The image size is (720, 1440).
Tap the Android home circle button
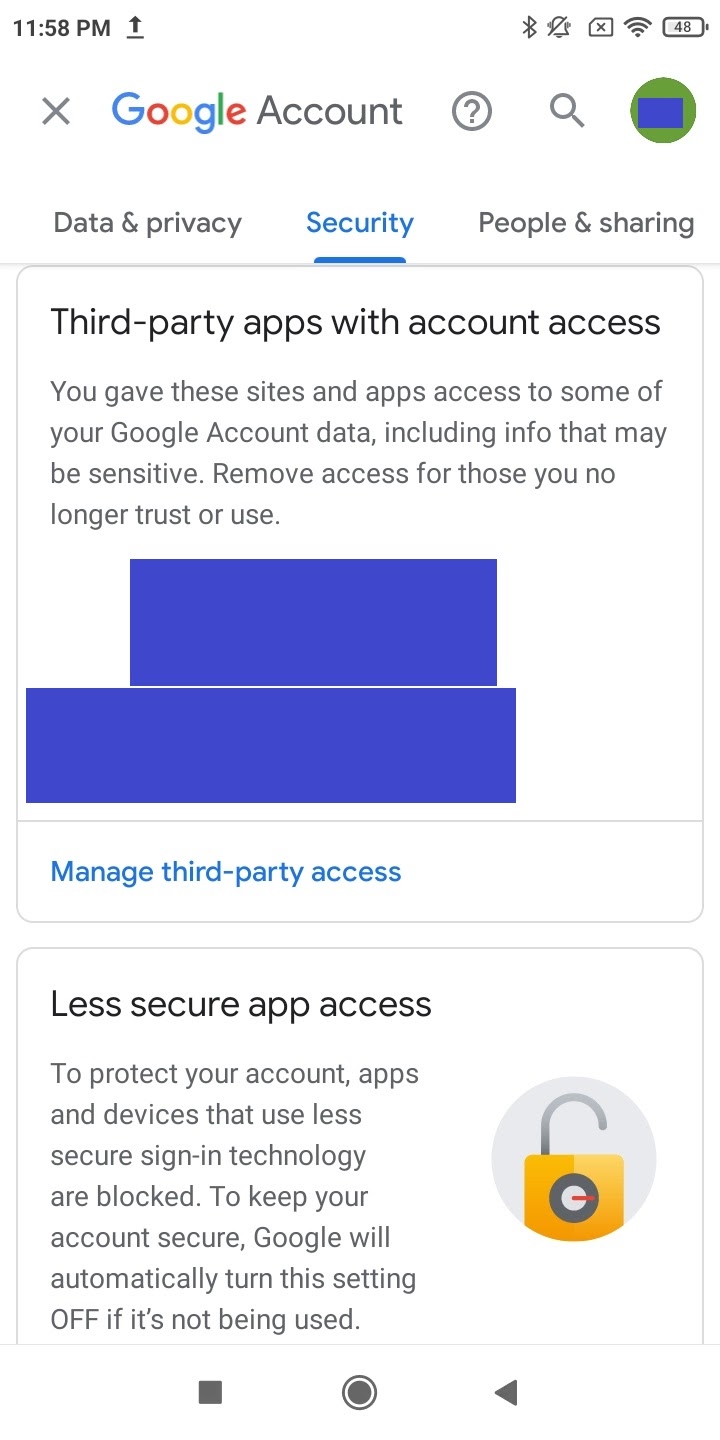359,1392
